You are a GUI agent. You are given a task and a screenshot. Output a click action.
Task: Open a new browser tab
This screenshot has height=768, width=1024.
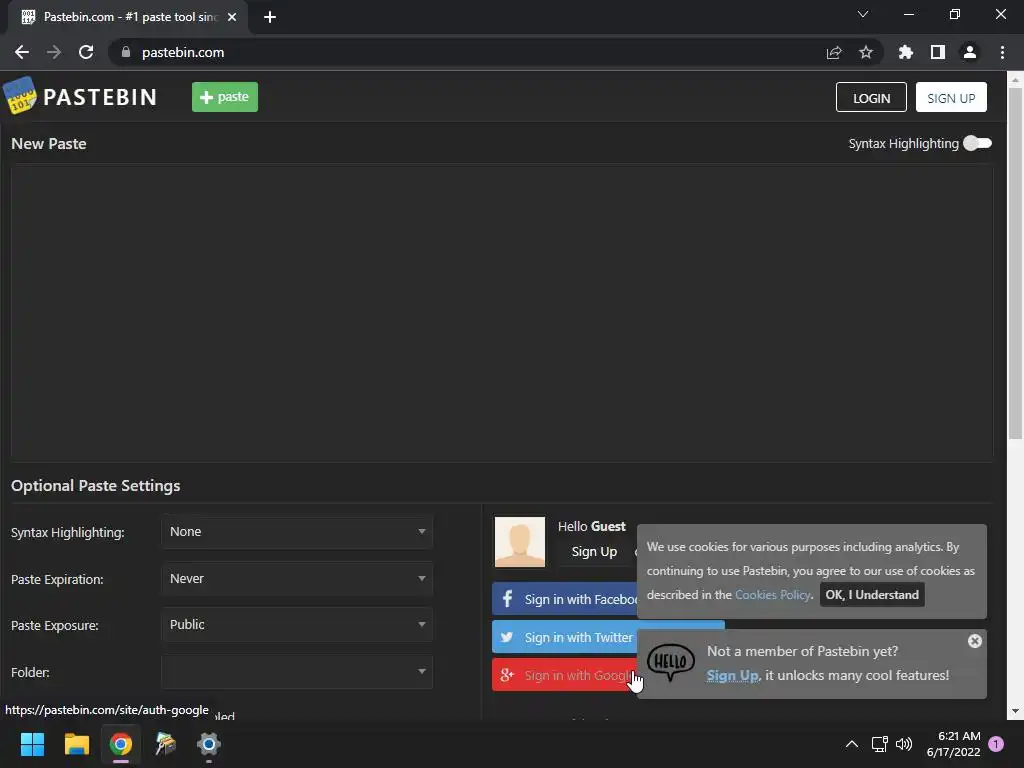pyautogui.click(x=270, y=17)
